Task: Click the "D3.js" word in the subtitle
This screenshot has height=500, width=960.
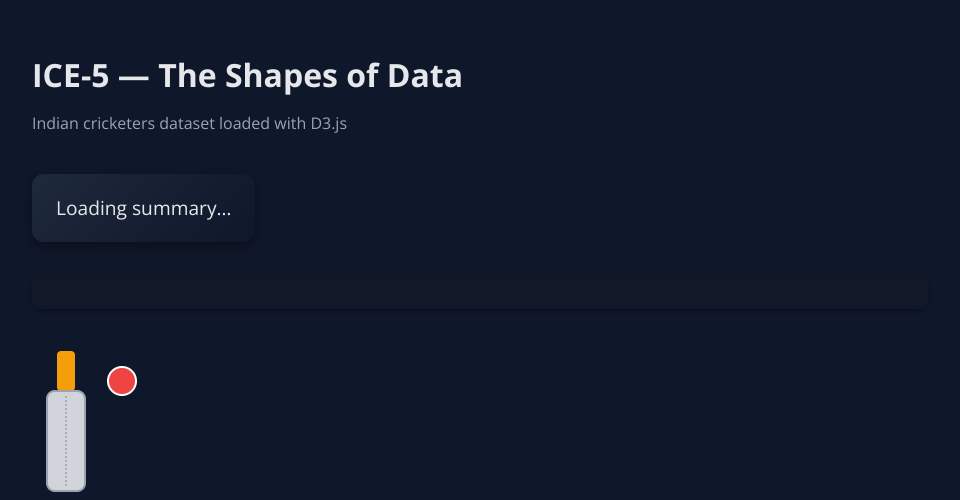Action: 329,124
